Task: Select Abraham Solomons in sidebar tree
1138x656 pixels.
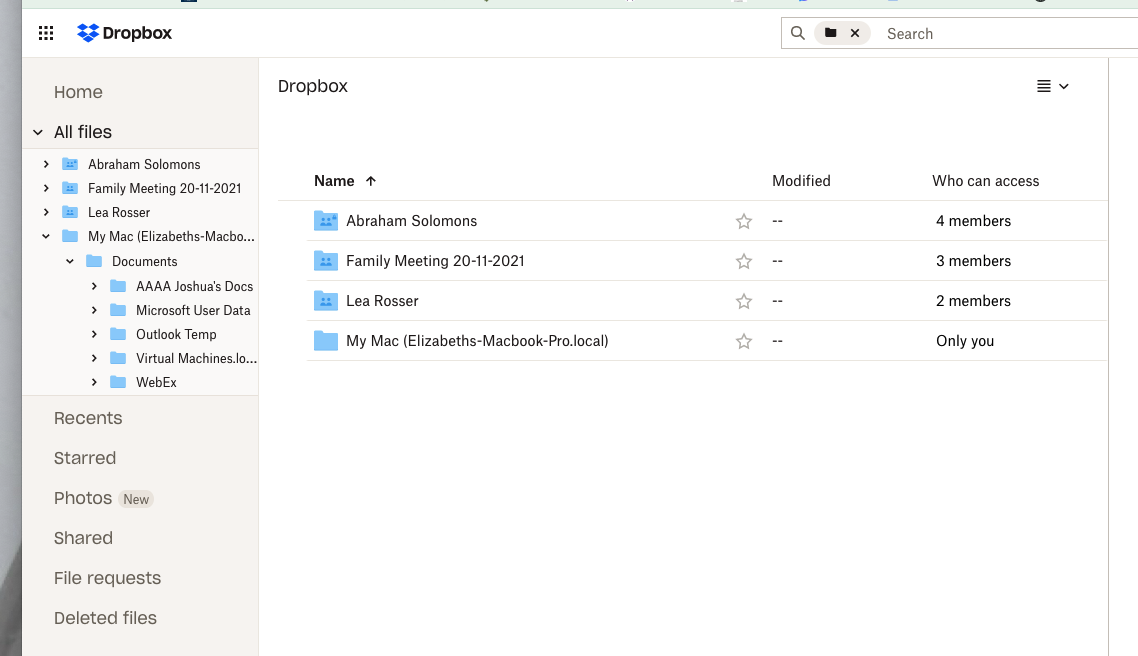Action: coord(144,164)
